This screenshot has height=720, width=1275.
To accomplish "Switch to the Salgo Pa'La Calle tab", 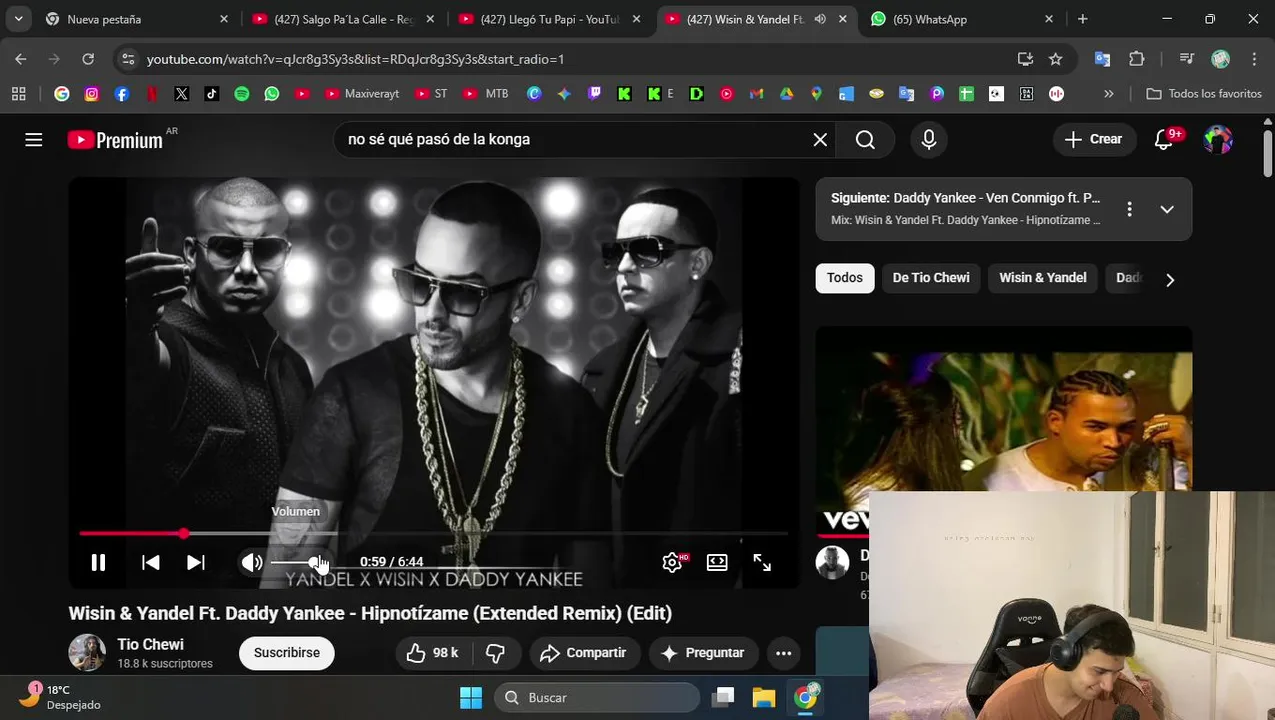I will point(342,19).
